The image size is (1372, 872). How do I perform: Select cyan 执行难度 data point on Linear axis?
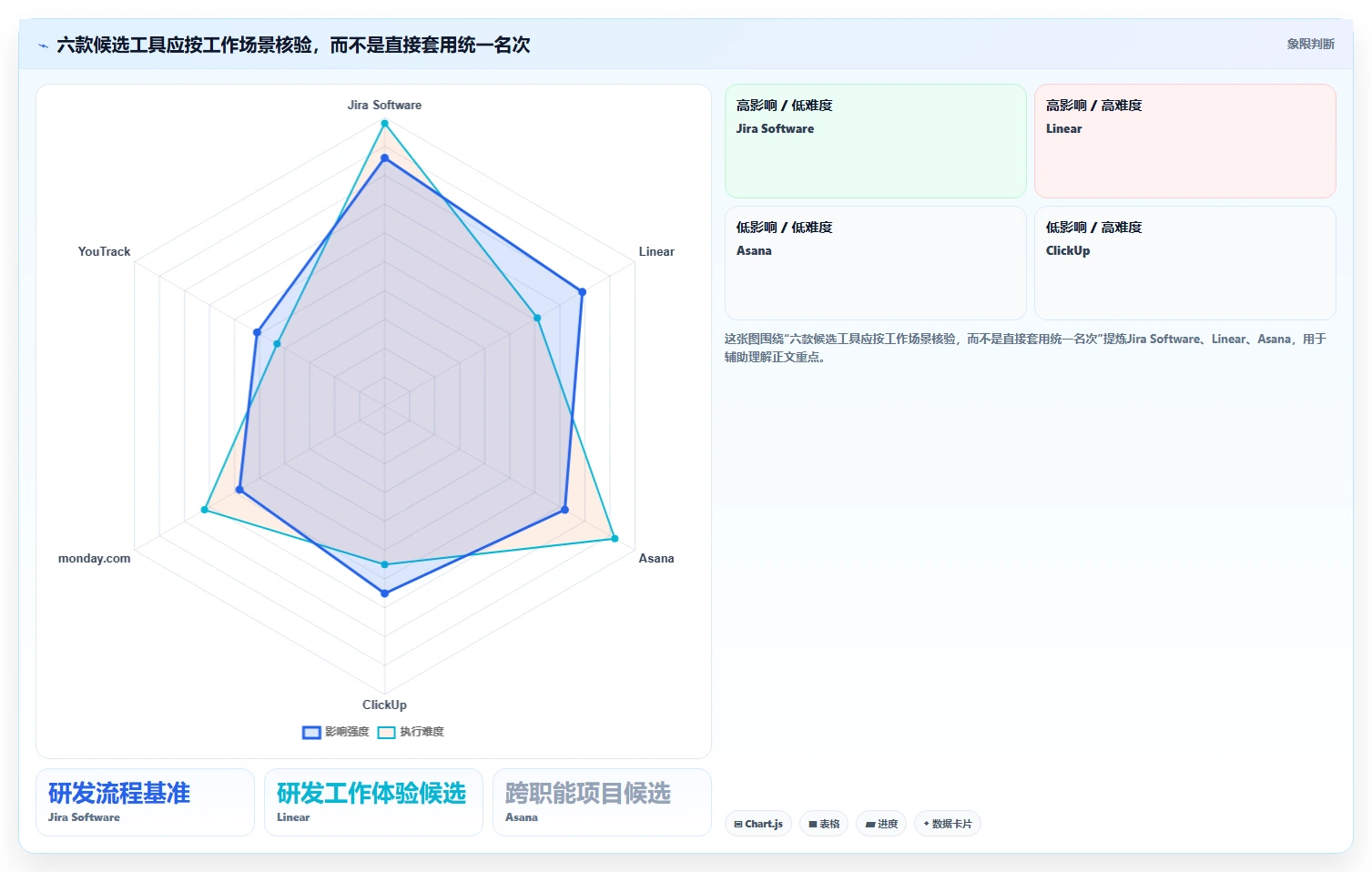coord(537,319)
